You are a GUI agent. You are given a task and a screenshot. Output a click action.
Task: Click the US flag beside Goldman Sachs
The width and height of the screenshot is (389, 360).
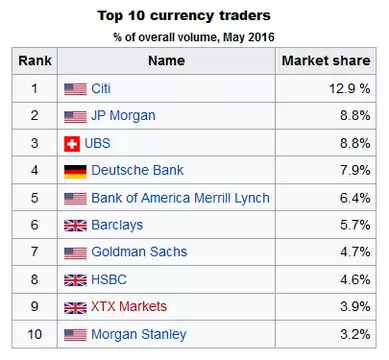[x=75, y=253]
